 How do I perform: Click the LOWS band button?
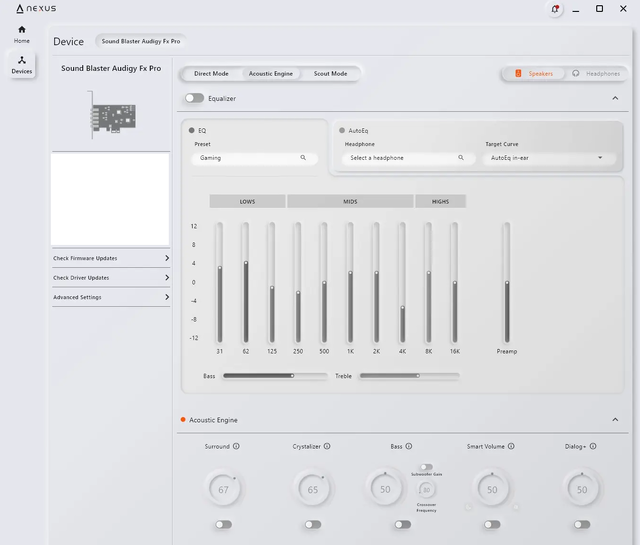(247, 201)
